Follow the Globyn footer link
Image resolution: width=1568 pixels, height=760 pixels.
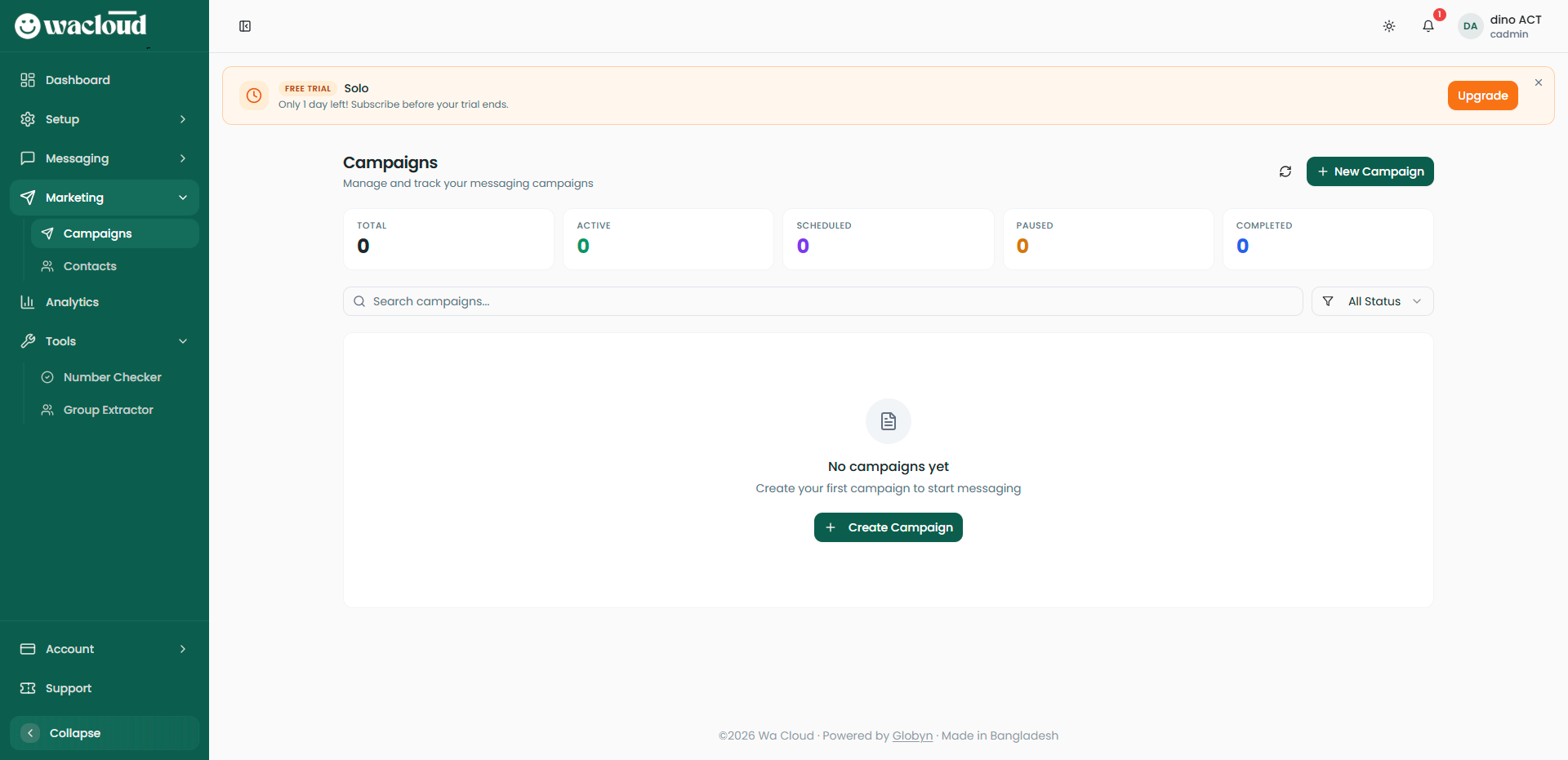pos(912,736)
